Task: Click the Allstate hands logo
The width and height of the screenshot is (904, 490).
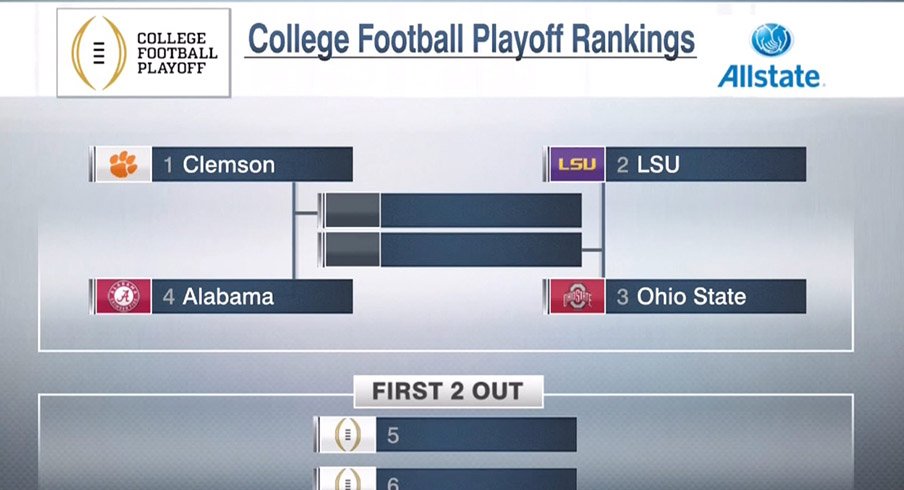Action: [x=771, y=40]
